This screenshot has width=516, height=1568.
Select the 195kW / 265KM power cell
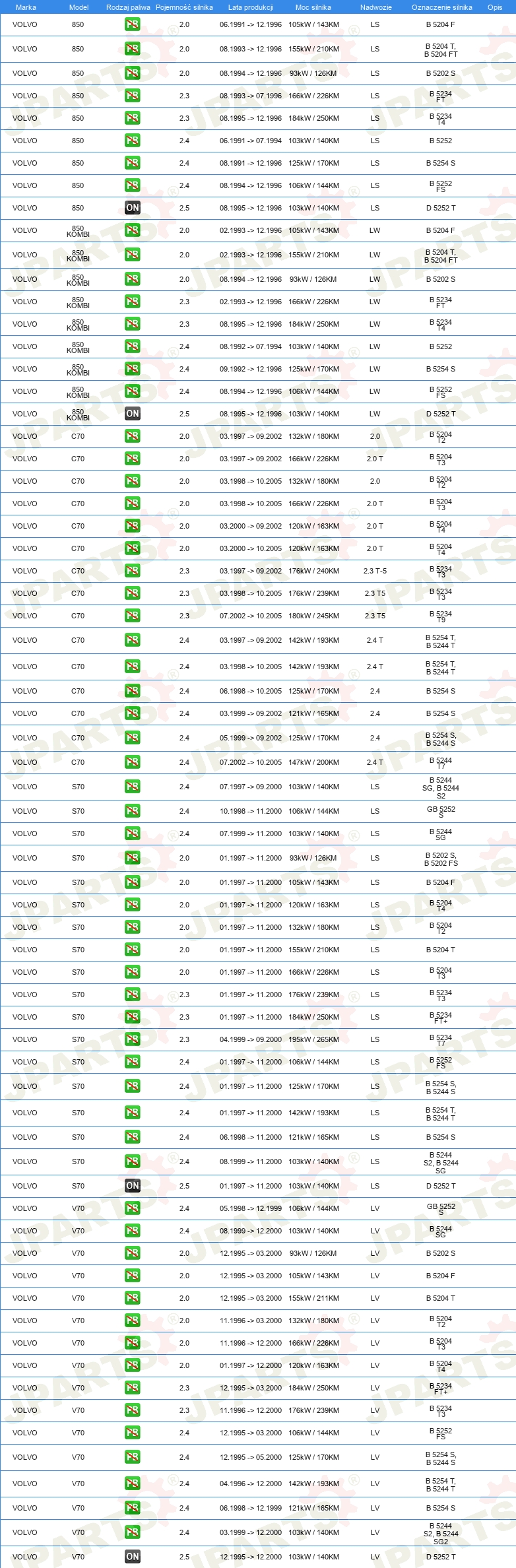click(314, 1039)
